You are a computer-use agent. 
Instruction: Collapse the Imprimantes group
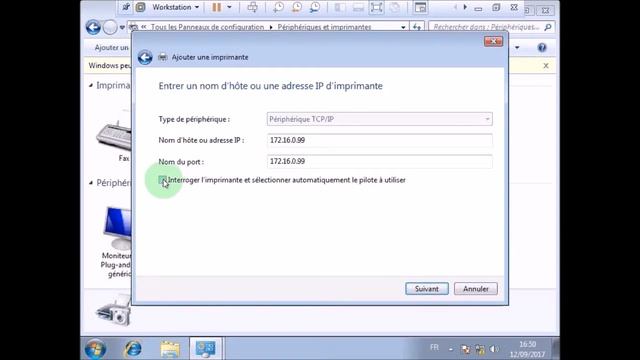[91, 85]
